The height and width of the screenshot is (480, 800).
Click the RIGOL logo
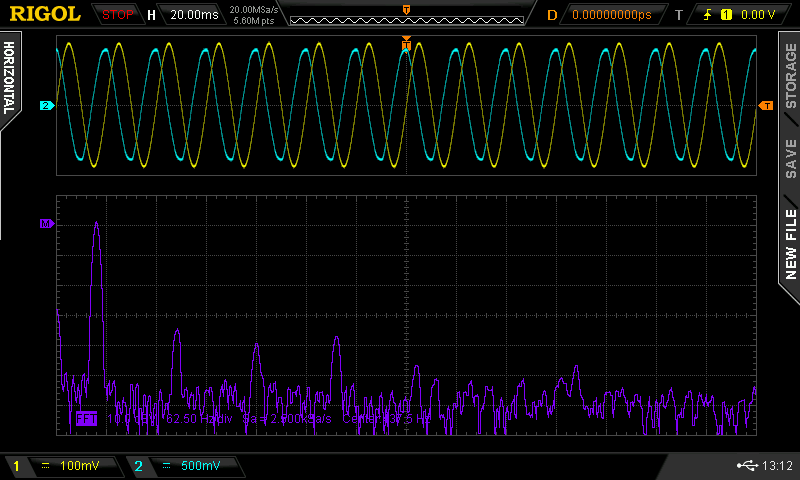45,14
